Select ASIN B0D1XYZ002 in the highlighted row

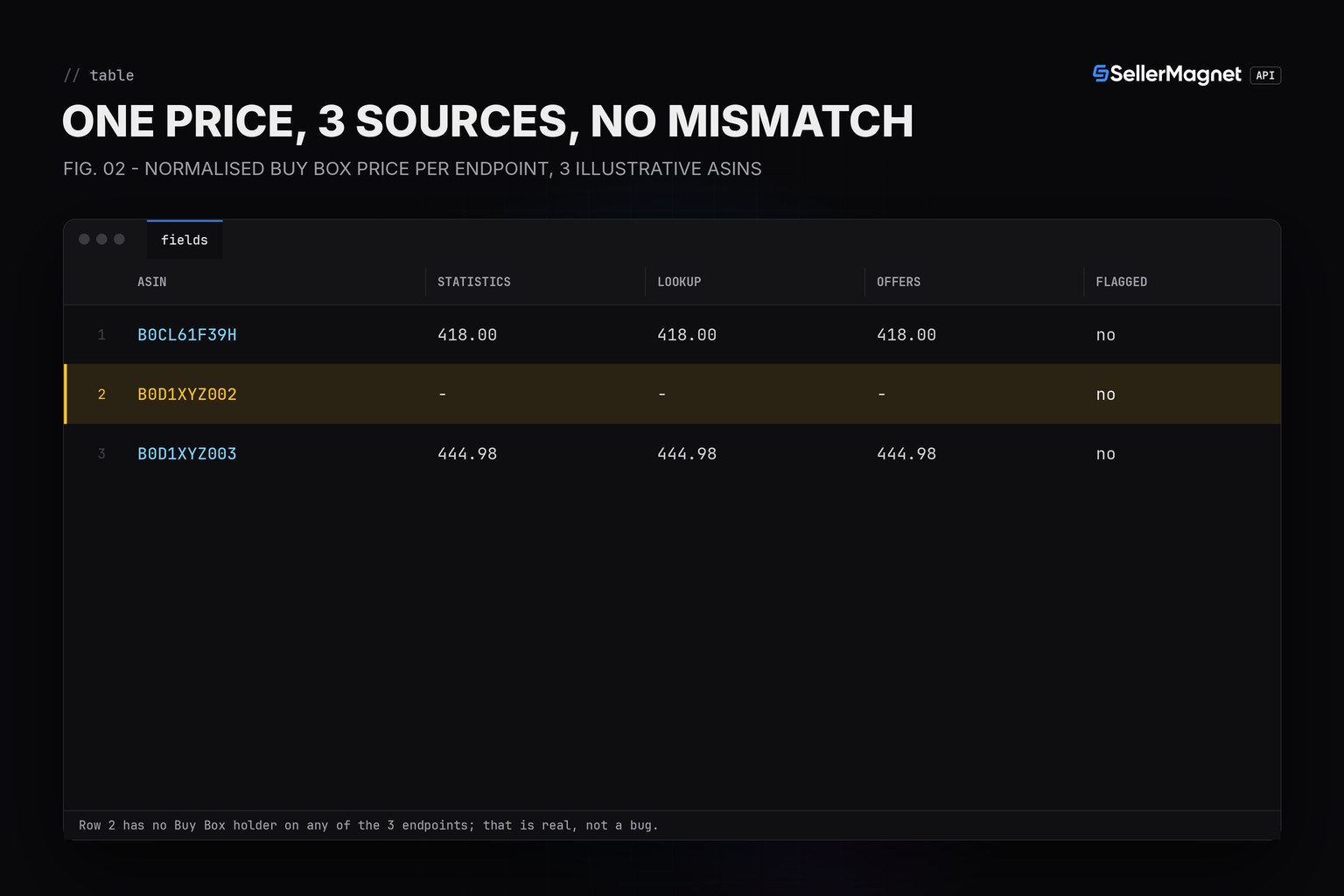187,395
